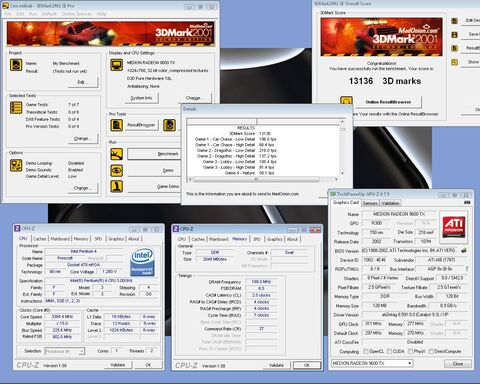Image resolution: width=480 pixels, height=384 pixels.
Task: Click the icon beside Edit Description button
Action: (x=454, y=21)
